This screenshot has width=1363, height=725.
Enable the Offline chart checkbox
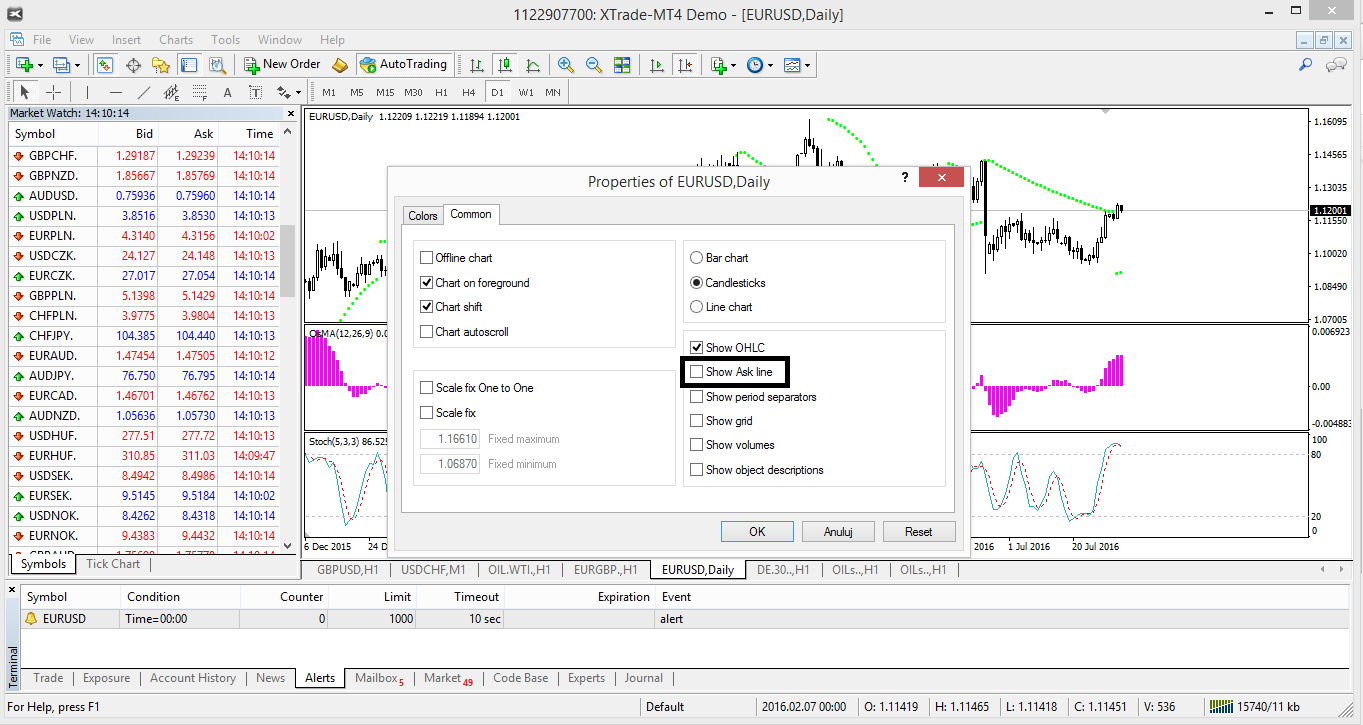427,258
